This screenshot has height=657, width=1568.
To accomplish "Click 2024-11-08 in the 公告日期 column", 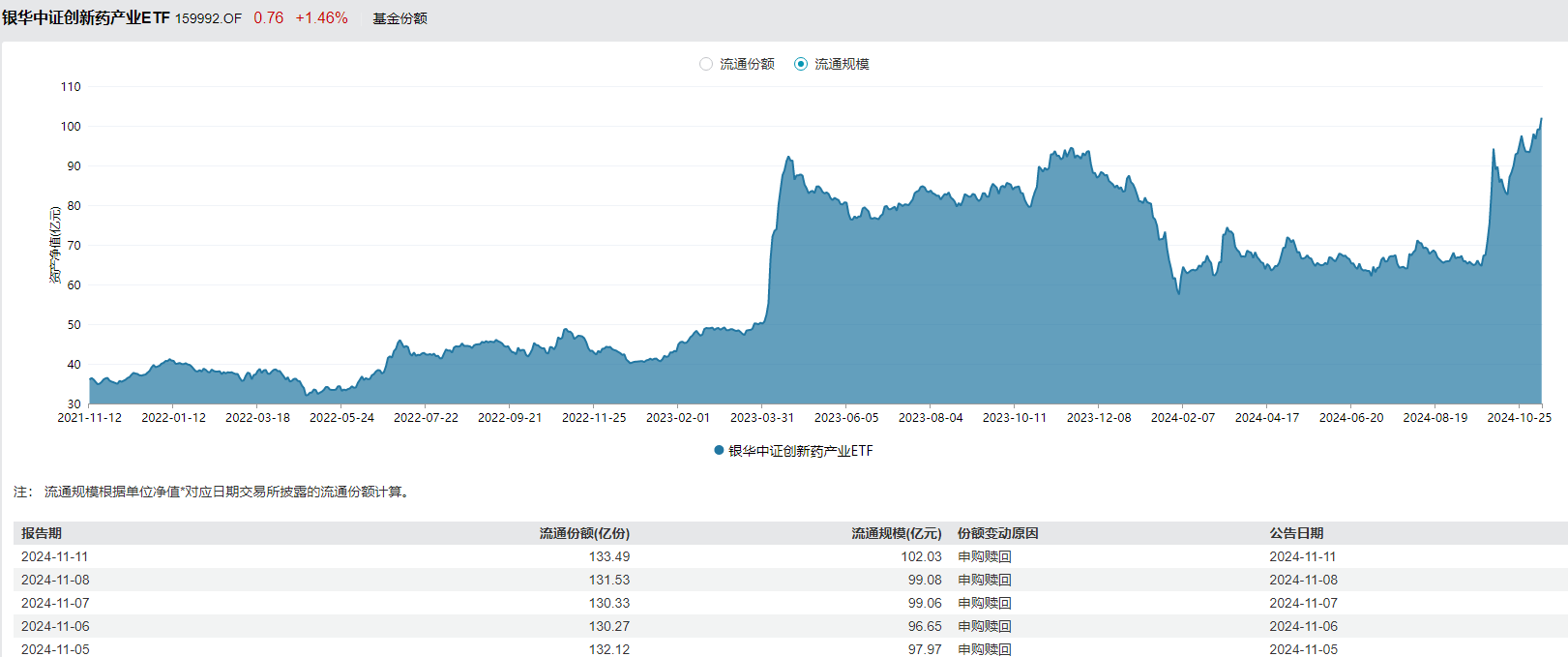I will [1303, 580].
